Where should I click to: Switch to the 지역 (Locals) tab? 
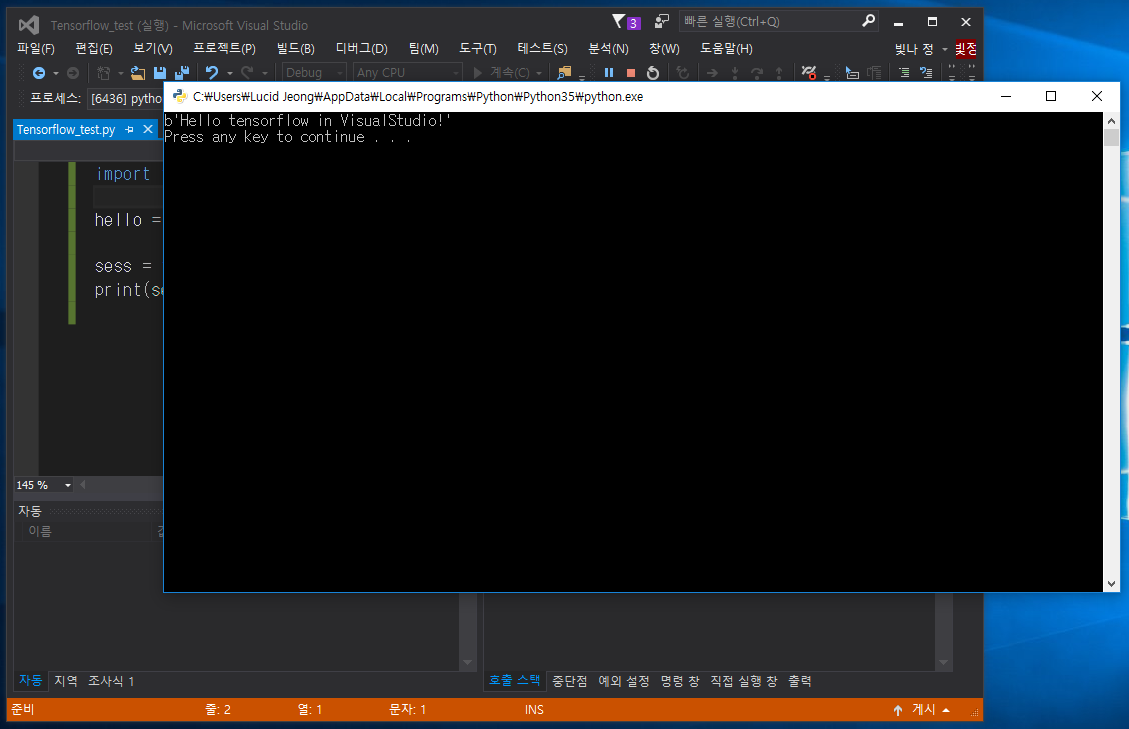click(x=66, y=681)
